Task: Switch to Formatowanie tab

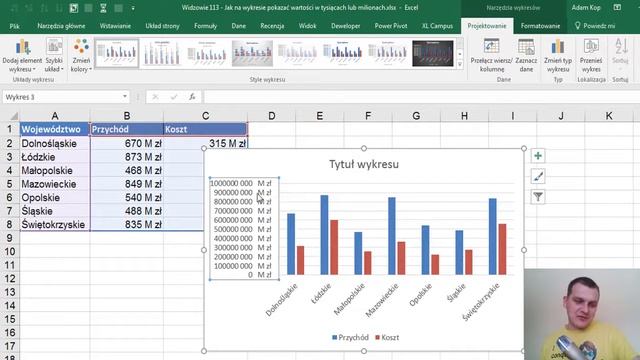Action: 540,26
